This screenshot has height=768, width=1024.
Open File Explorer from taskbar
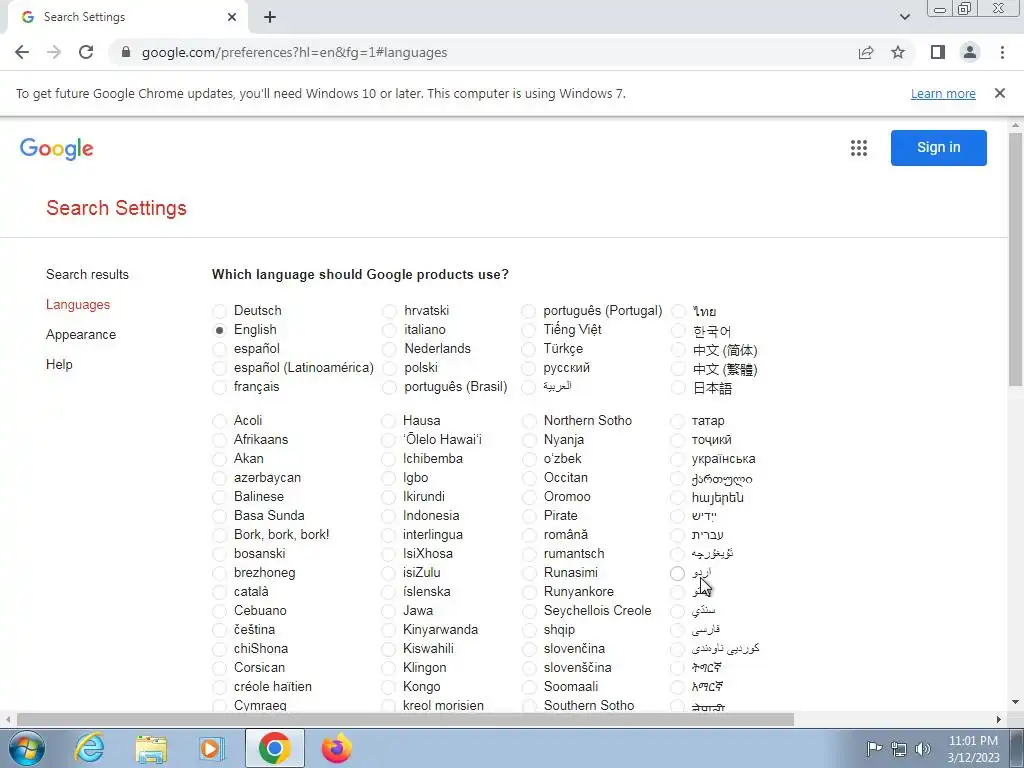pyautogui.click(x=151, y=748)
